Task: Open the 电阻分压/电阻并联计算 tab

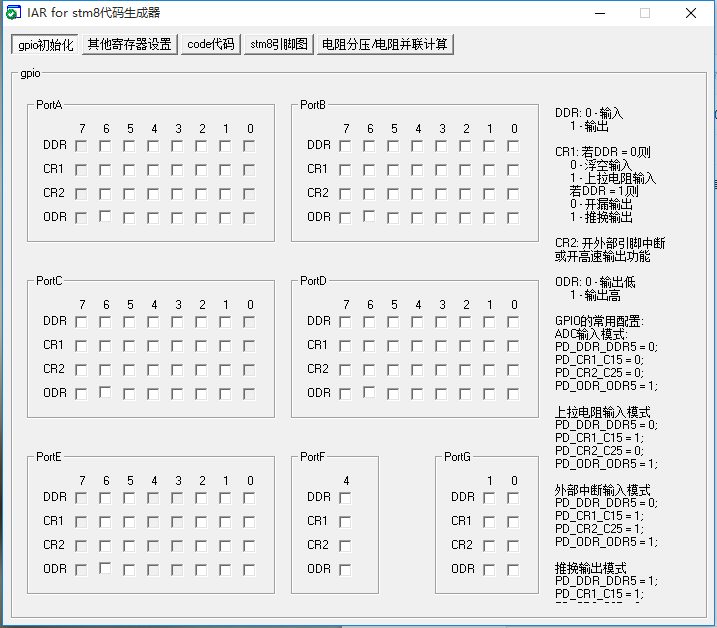Action: (x=385, y=44)
